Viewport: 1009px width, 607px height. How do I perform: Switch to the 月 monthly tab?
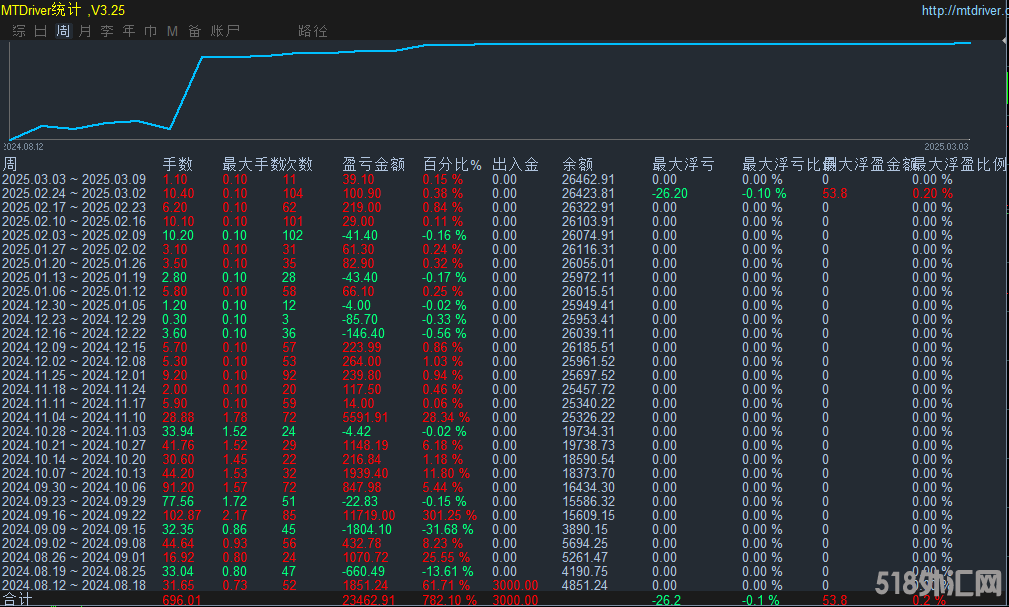coord(85,31)
